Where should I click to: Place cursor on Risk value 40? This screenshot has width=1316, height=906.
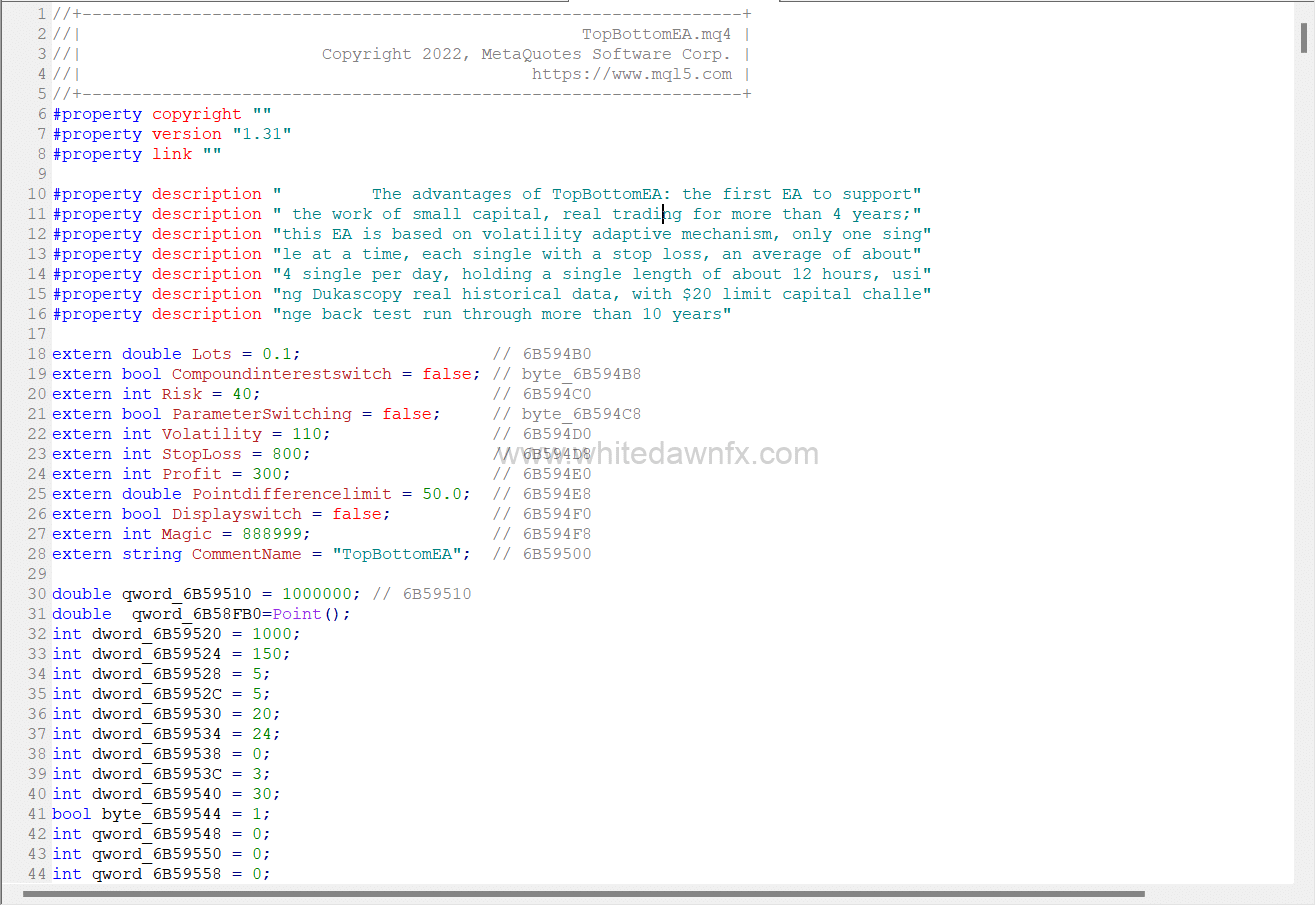pyautogui.click(x=241, y=394)
